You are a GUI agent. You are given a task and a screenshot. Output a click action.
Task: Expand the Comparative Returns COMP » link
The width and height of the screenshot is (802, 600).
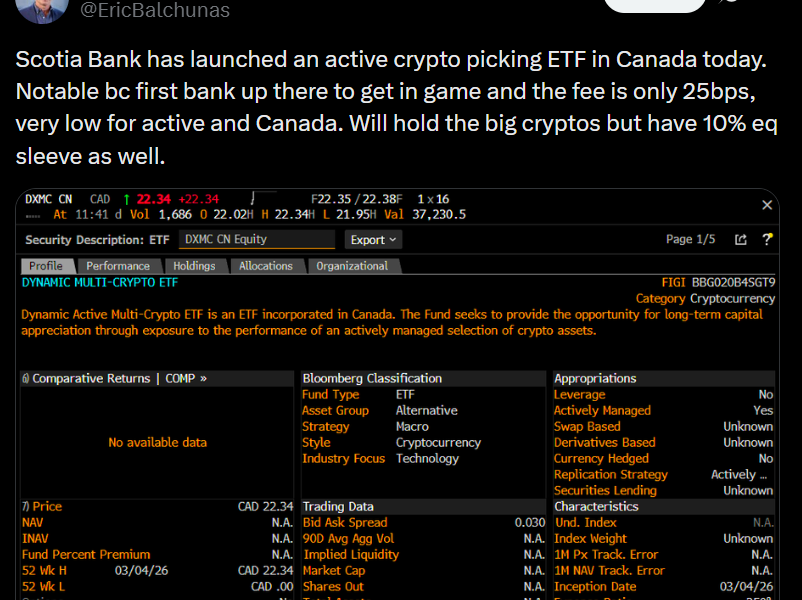113,377
